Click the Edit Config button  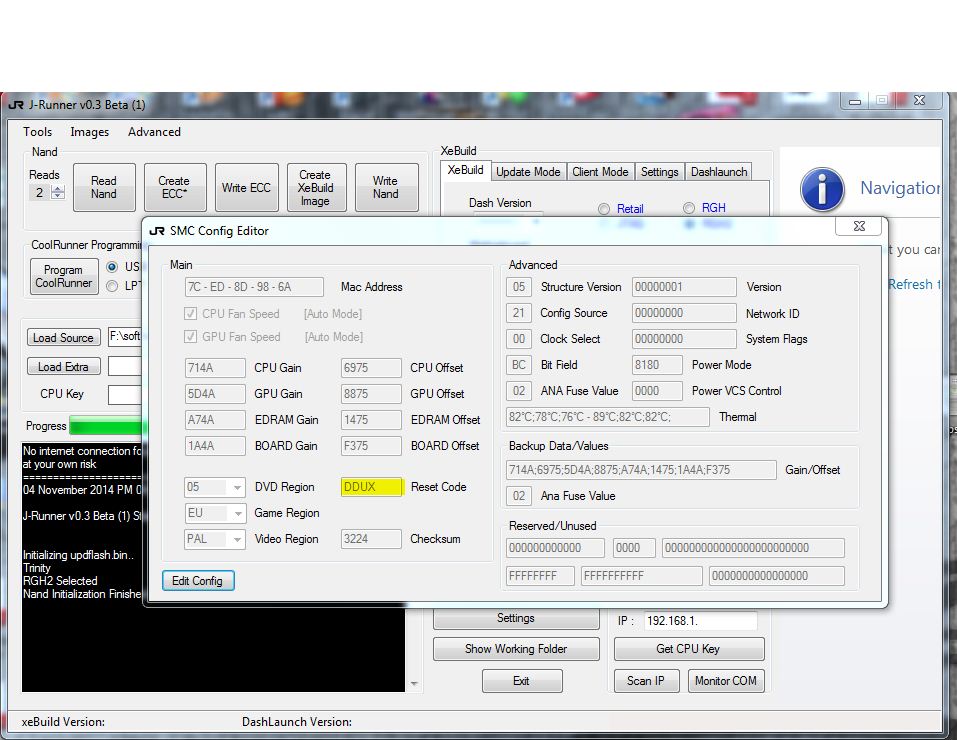(198, 581)
